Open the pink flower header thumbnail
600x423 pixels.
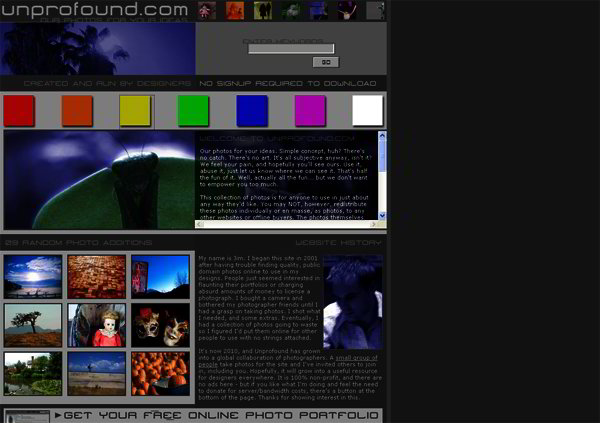(207, 11)
